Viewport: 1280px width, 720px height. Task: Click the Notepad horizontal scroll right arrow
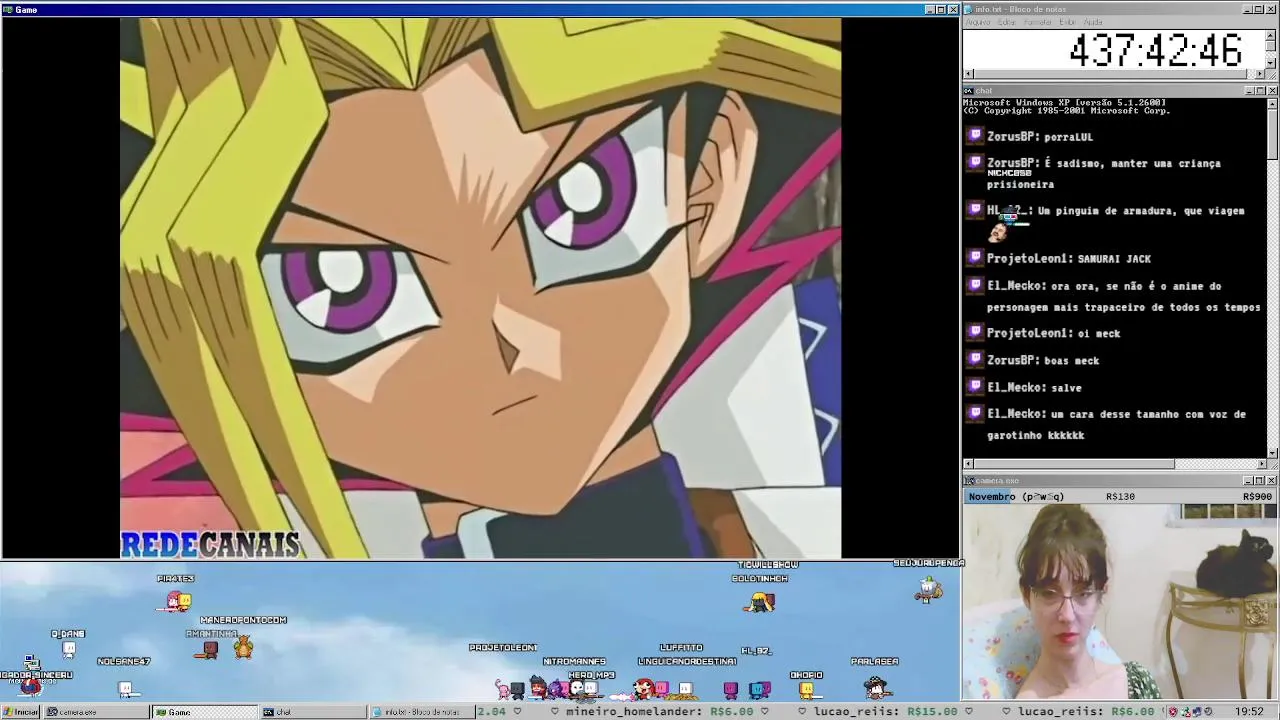1260,74
